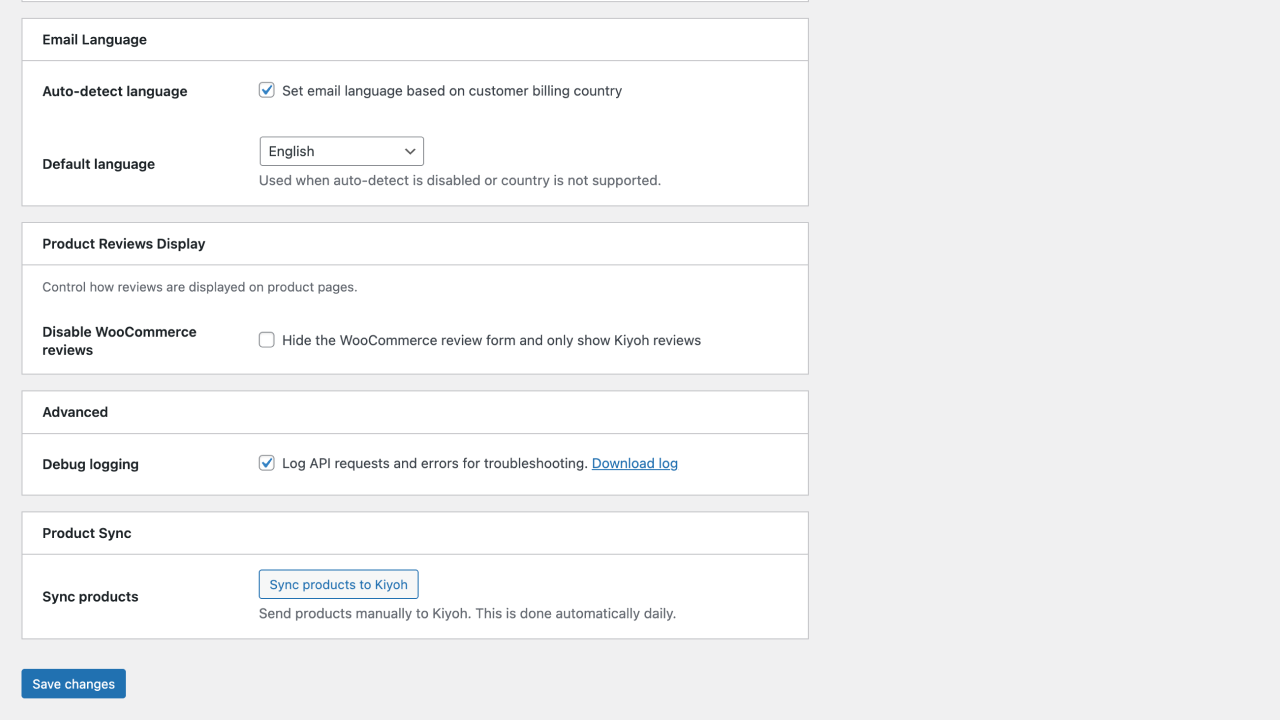
Task: Uncheck the billing country language option
Action: coord(266,90)
